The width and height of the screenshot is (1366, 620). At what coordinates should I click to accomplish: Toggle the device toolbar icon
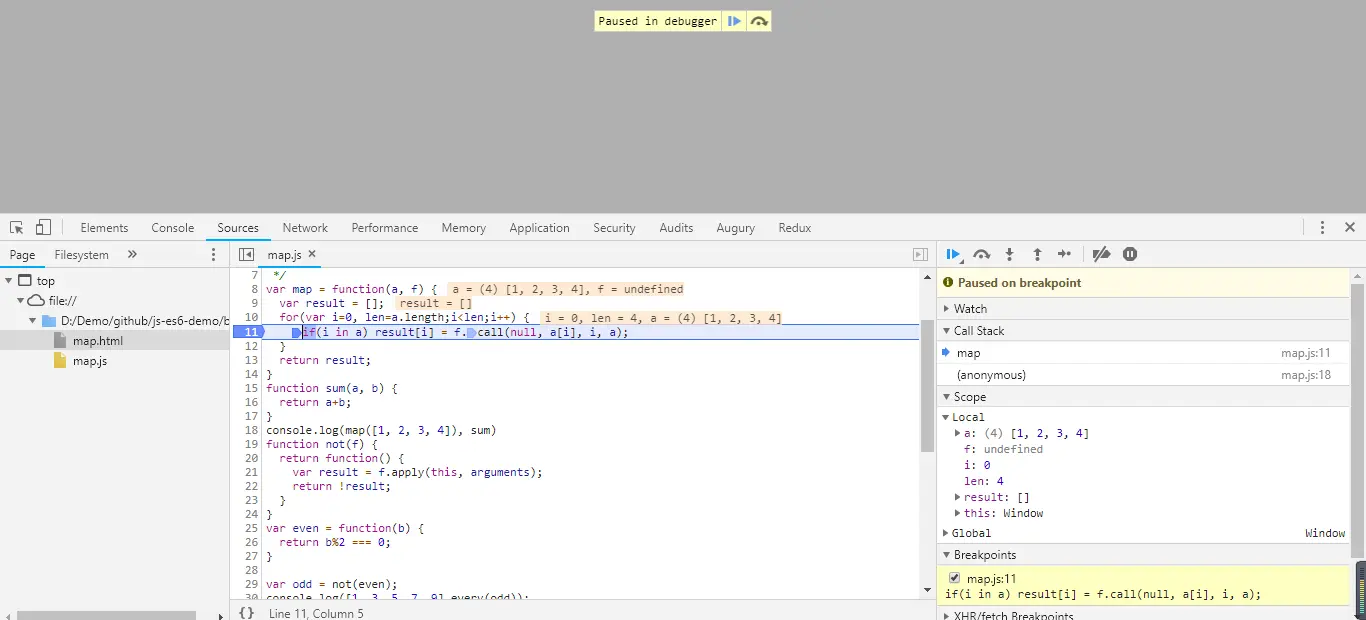click(x=43, y=228)
